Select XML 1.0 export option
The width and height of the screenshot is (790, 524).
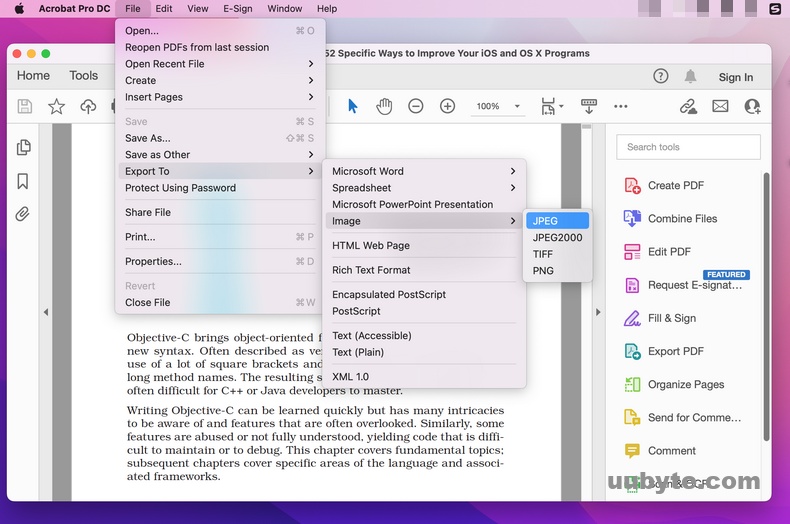(424, 377)
